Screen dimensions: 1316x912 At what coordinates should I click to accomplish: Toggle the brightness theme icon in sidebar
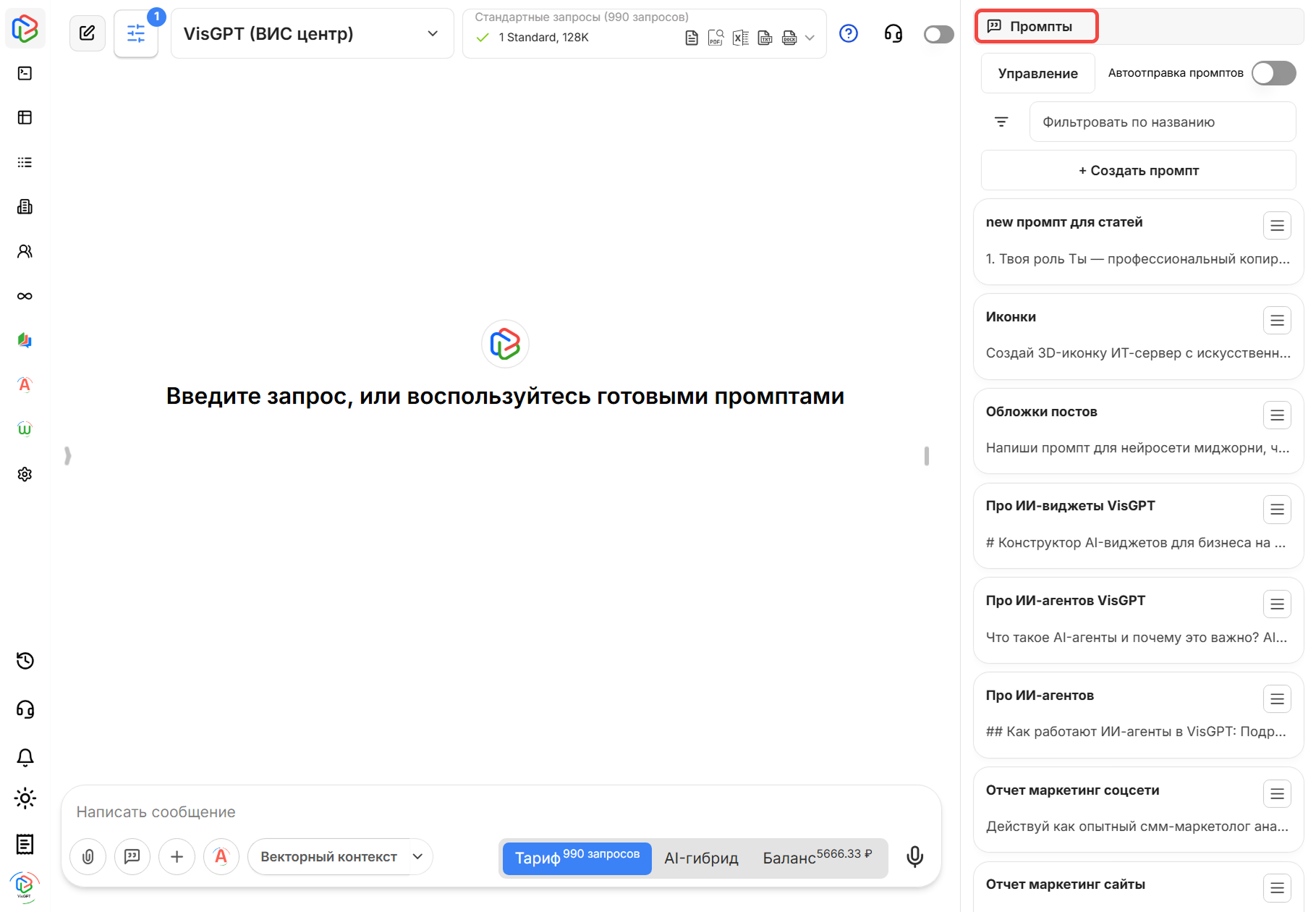(x=25, y=798)
